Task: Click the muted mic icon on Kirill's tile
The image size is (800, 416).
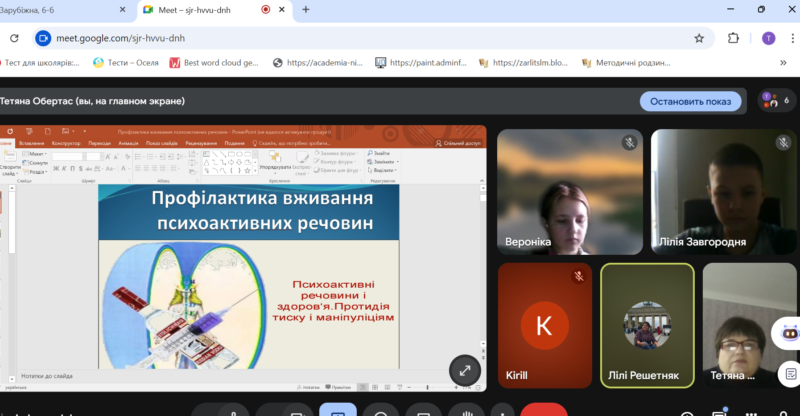Action: [578, 276]
